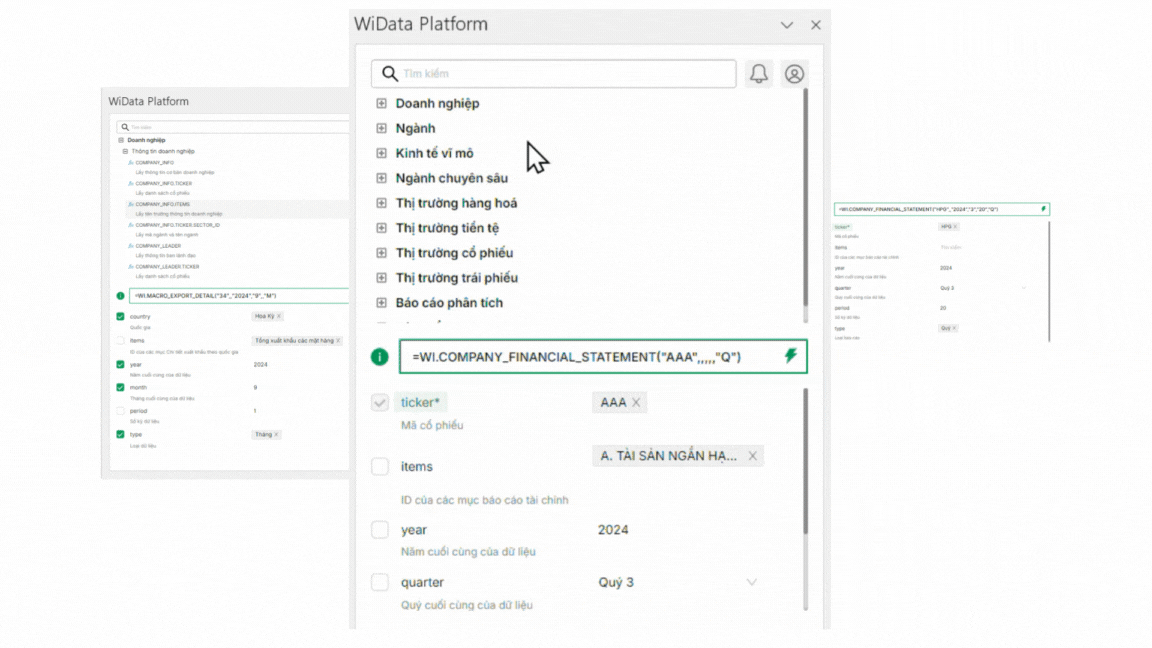Click the 'ticker*' parameter label
This screenshot has width=1152, height=648.
coord(420,403)
